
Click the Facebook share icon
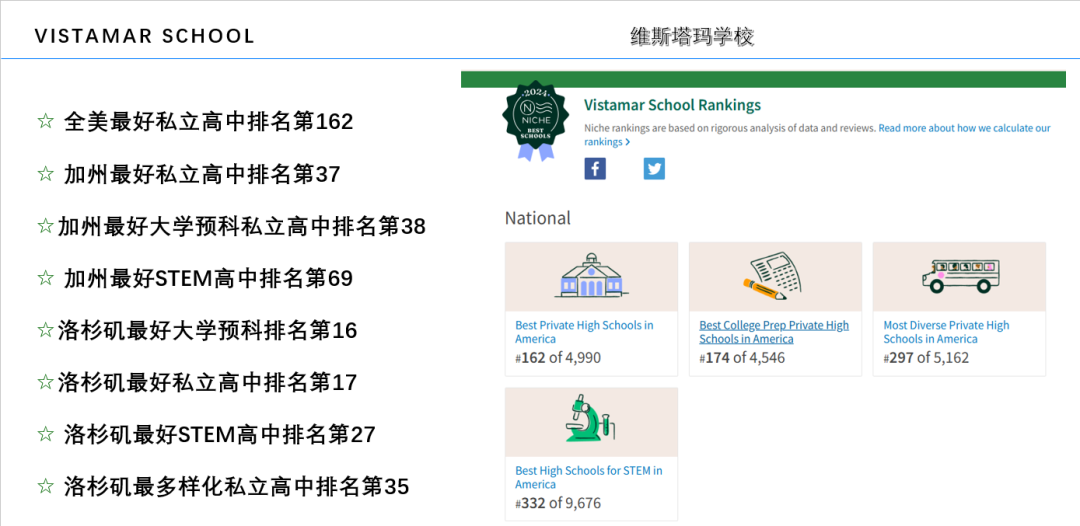pos(595,169)
